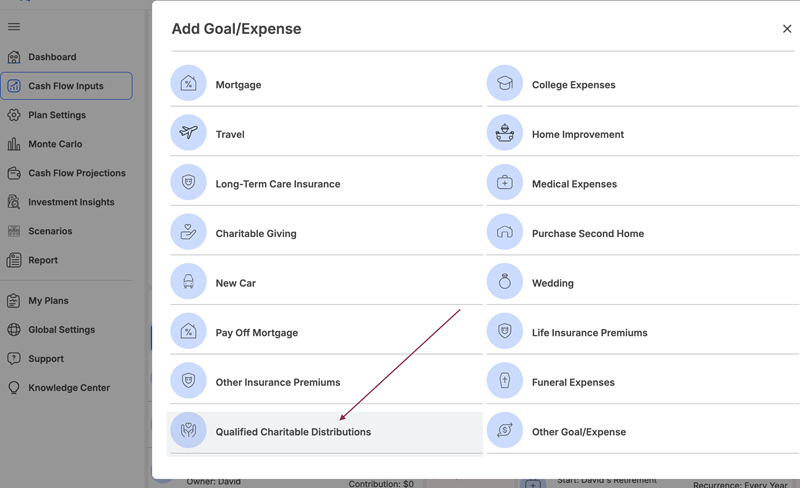Click the Life Insurance Premiums shield icon
This screenshot has width=800, height=489.
coord(505,331)
